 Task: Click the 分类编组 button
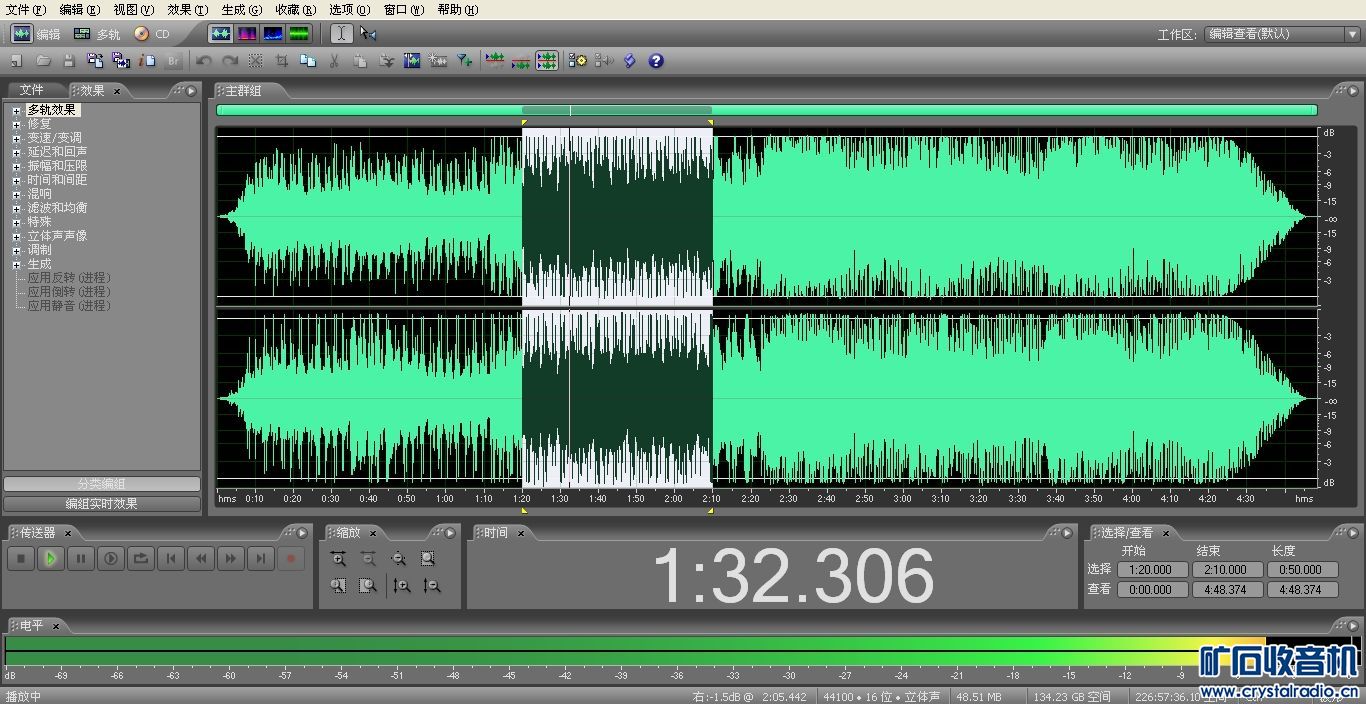[x=101, y=484]
